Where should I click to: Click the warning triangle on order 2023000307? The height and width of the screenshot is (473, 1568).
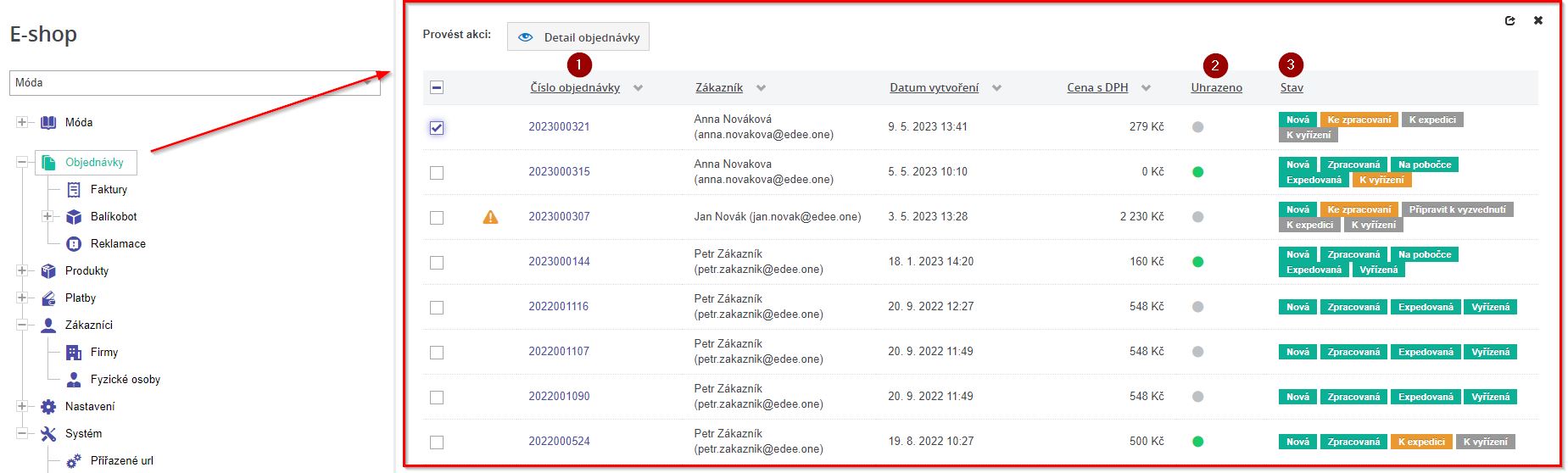coord(490,217)
